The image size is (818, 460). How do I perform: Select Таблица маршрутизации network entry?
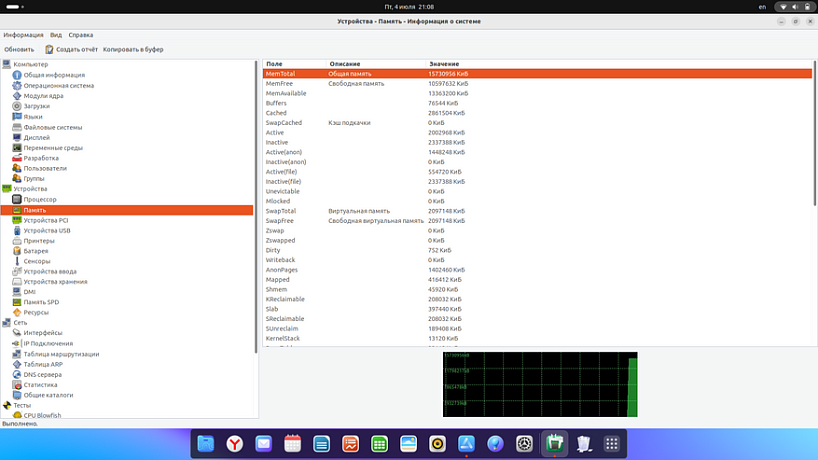click(61, 354)
